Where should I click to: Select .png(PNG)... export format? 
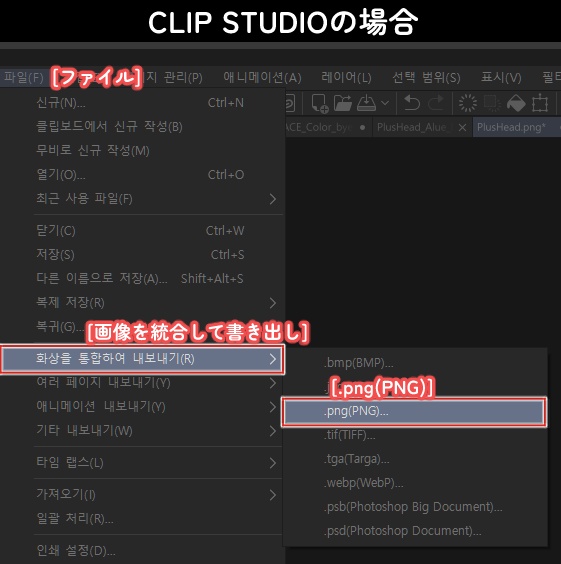point(414,411)
